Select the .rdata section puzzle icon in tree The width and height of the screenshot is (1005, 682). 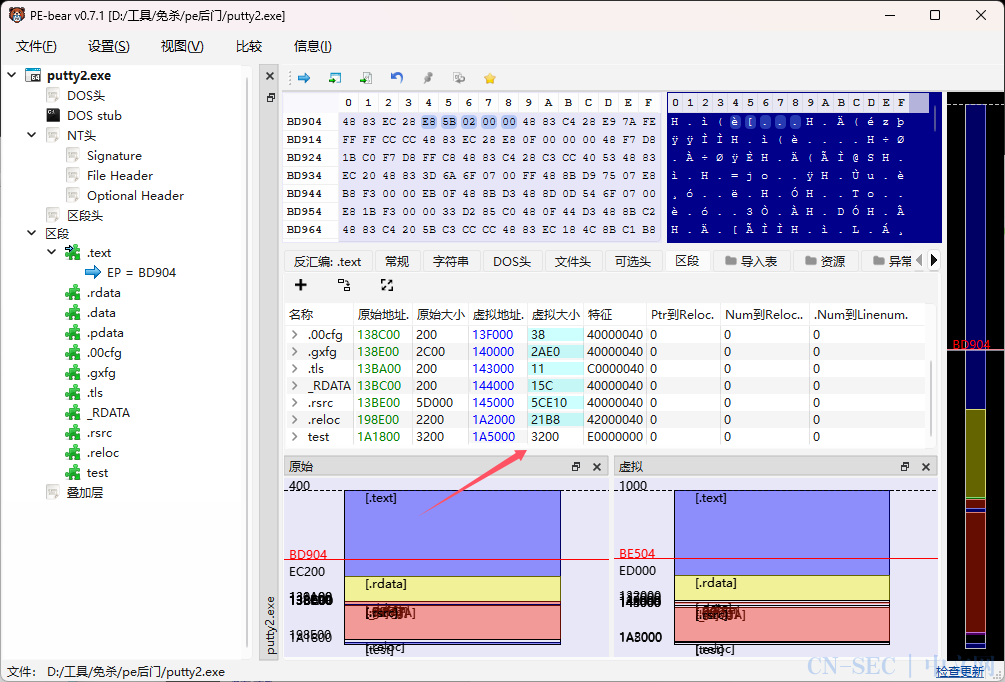73,293
